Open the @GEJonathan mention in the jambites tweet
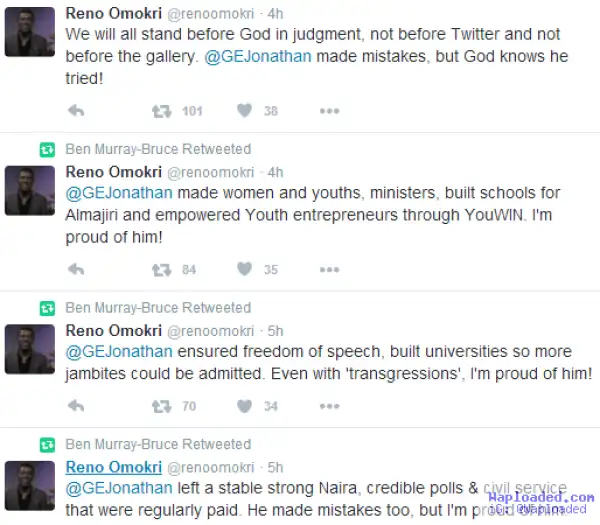The height and width of the screenshot is (525, 600). click(x=119, y=352)
